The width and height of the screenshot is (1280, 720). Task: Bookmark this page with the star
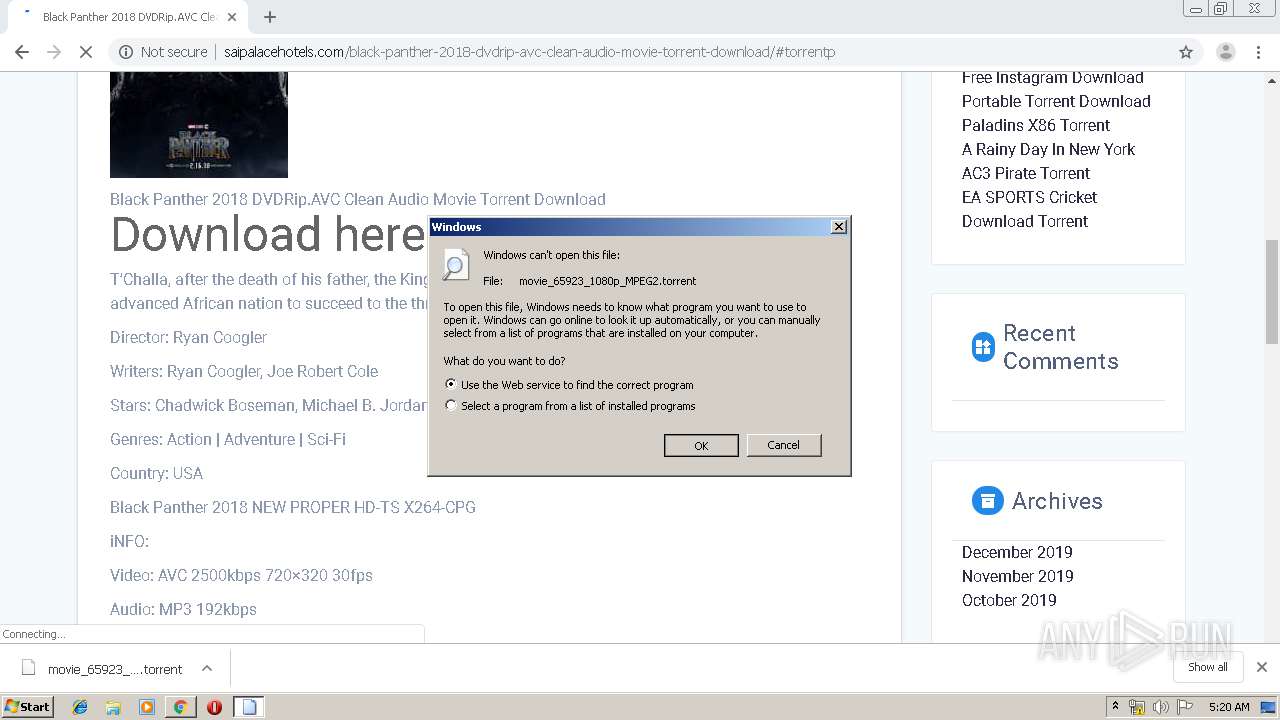[x=1186, y=52]
